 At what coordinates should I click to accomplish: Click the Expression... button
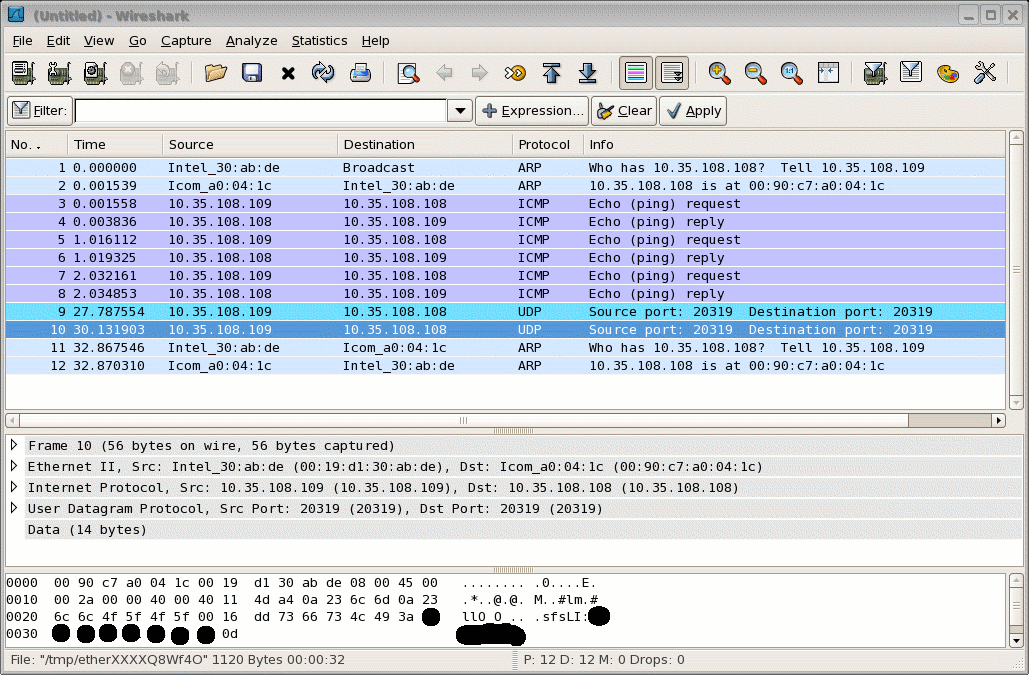pyautogui.click(x=532, y=111)
